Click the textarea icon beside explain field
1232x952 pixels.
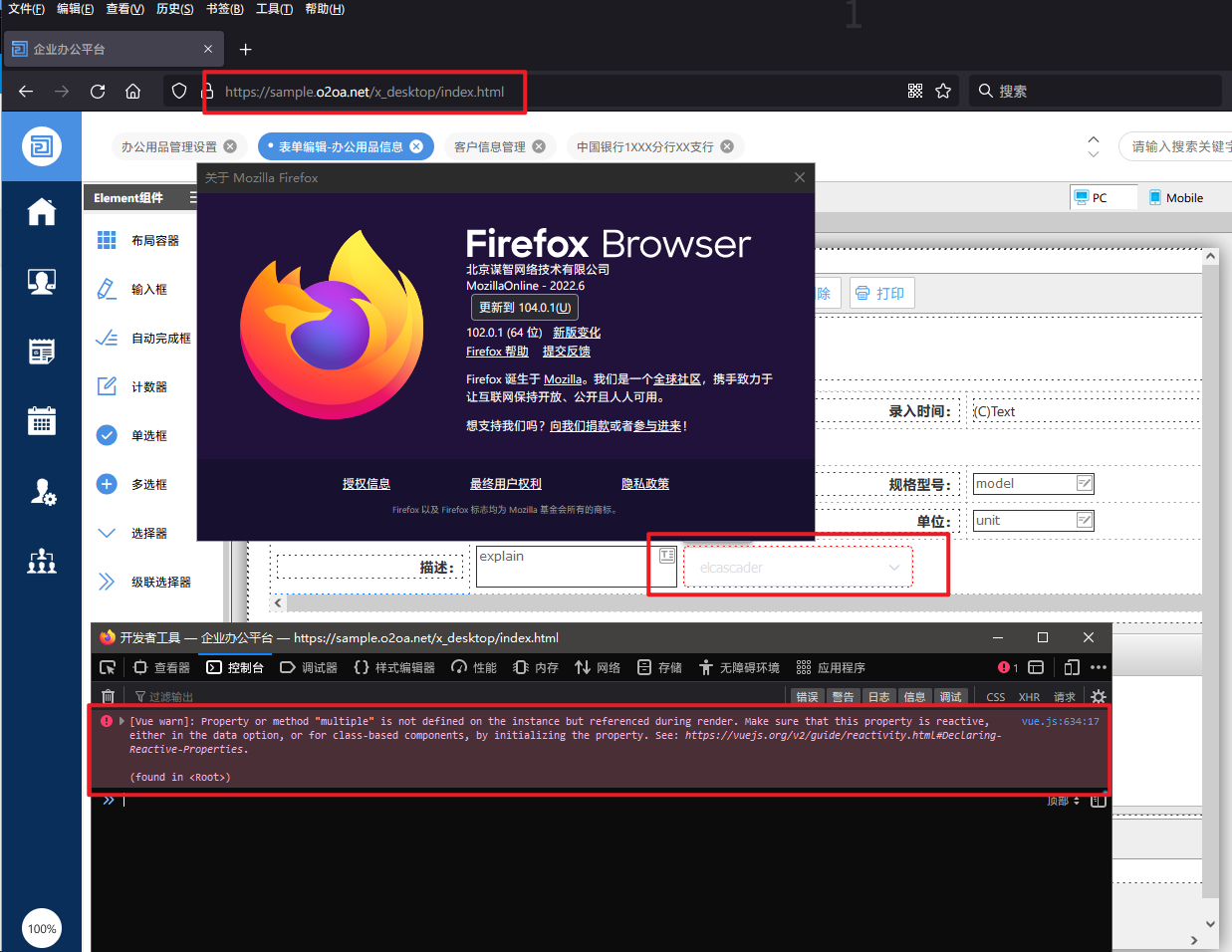coord(667,556)
